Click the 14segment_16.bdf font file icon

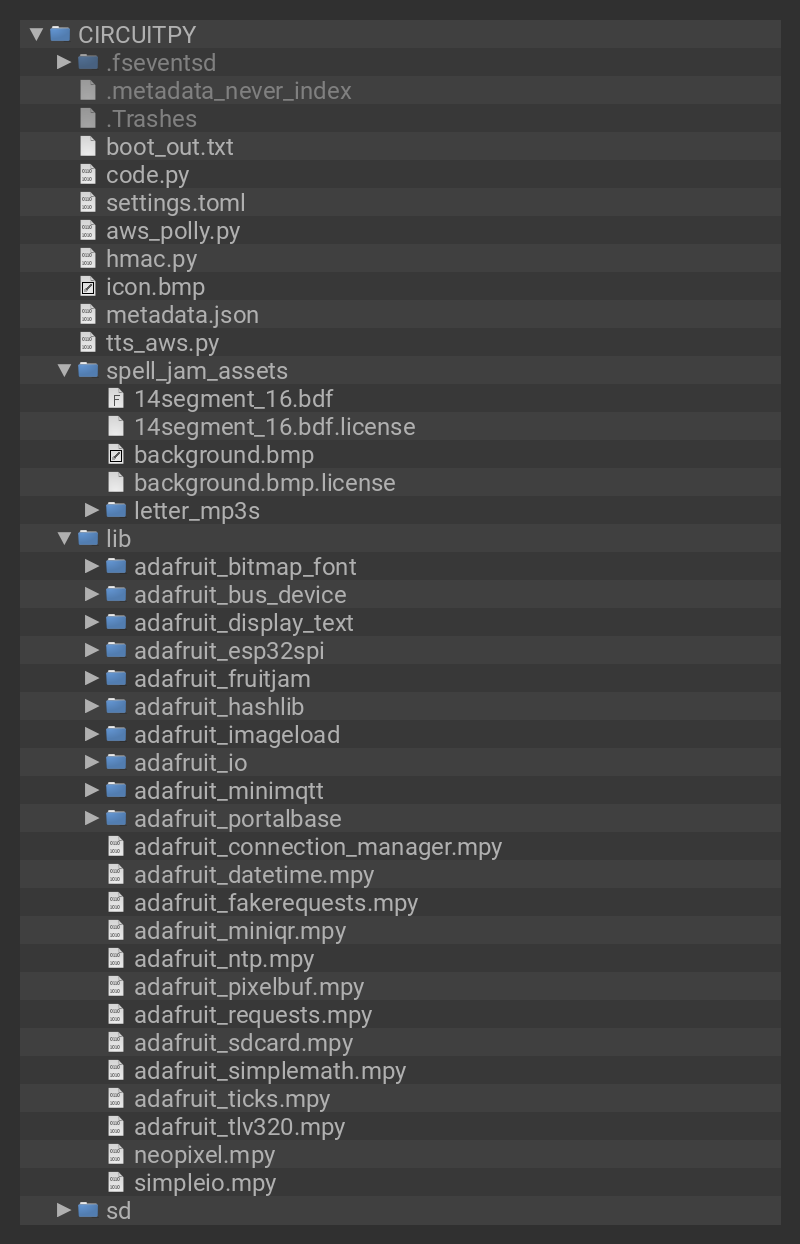[x=116, y=399]
